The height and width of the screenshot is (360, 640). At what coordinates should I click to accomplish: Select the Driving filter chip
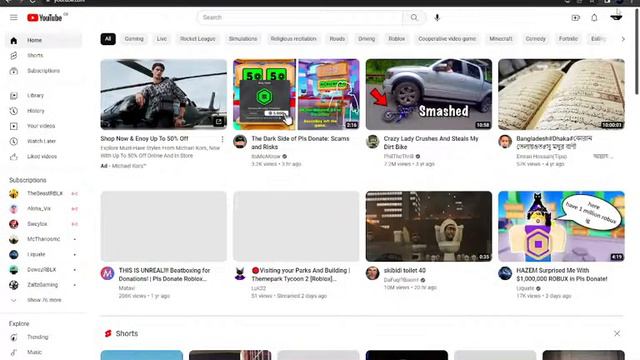coord(367,39)
